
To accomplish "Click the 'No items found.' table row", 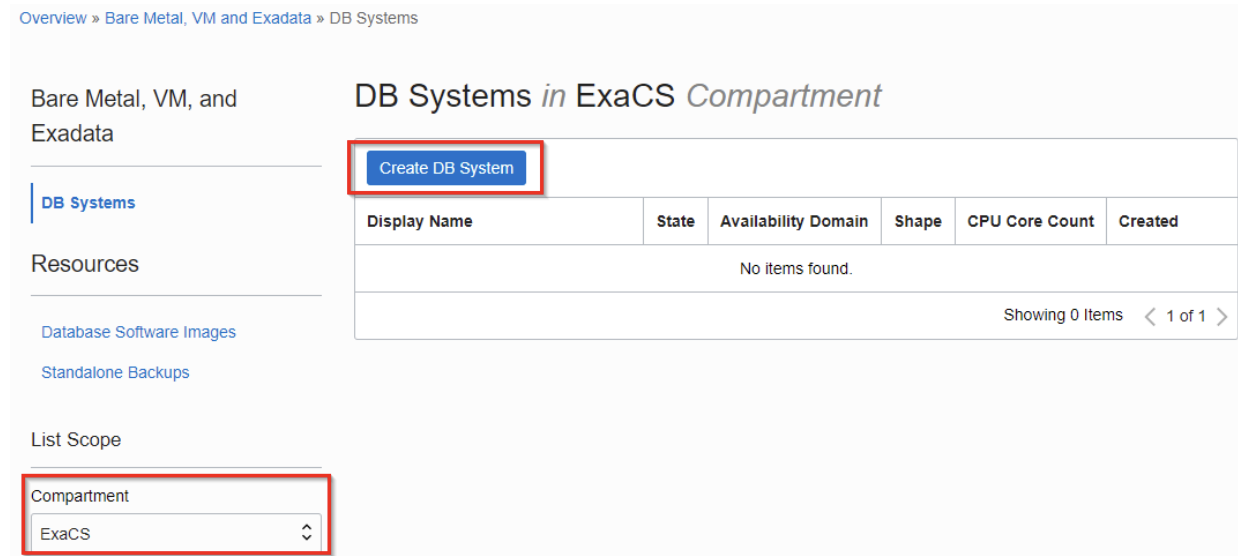I will [795, 269].
